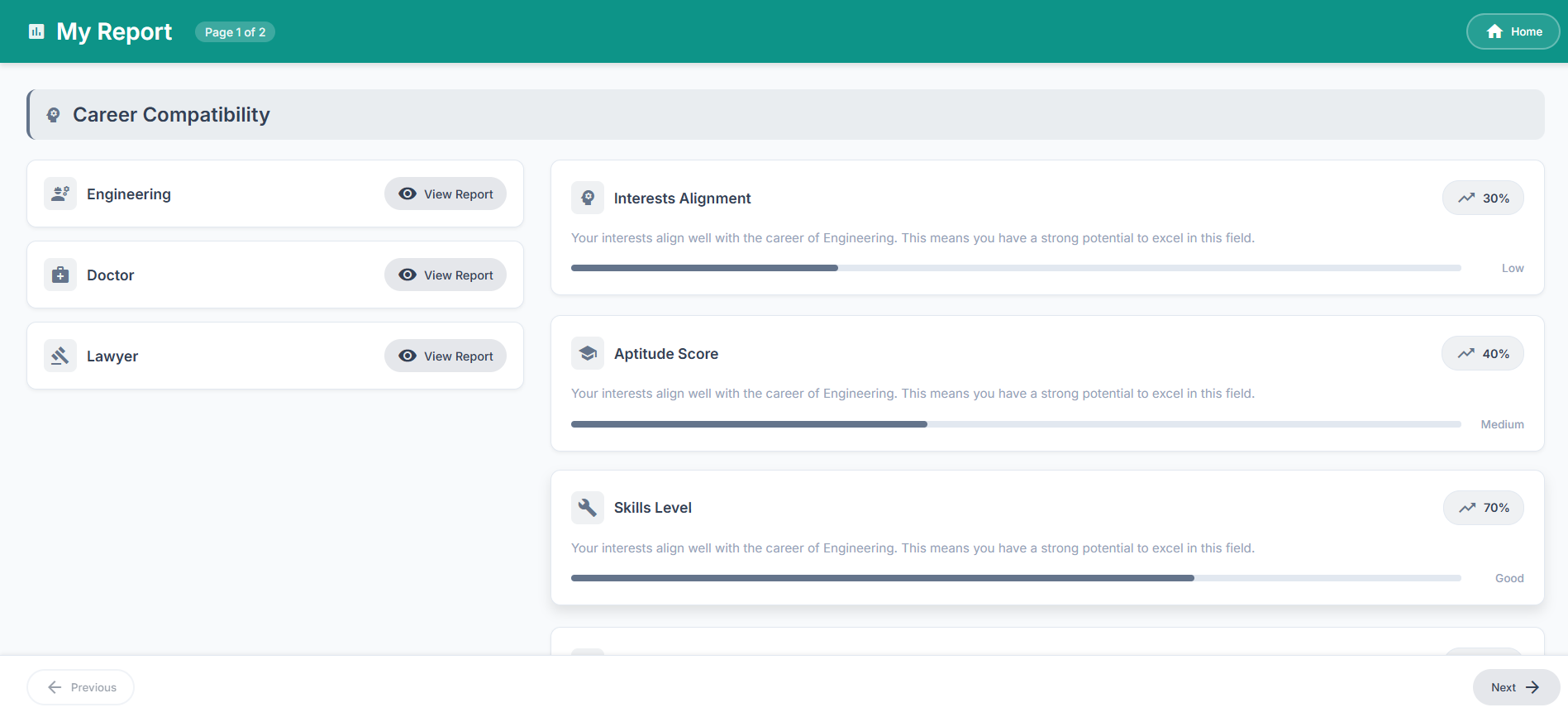Screen dimensions: 1568x717
Task: Select the Engineering career label
Action: click(x=129, y=194)
